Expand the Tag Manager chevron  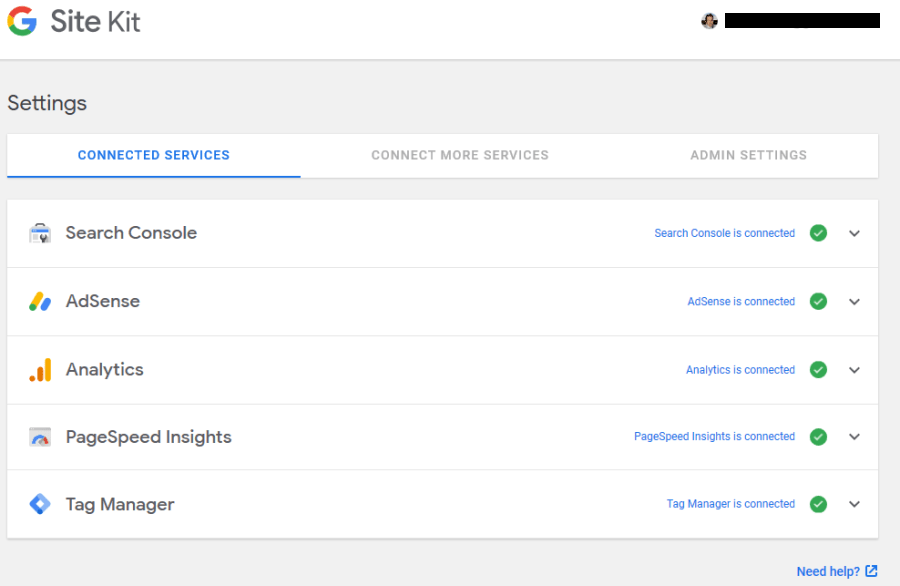tap(854, 504)
